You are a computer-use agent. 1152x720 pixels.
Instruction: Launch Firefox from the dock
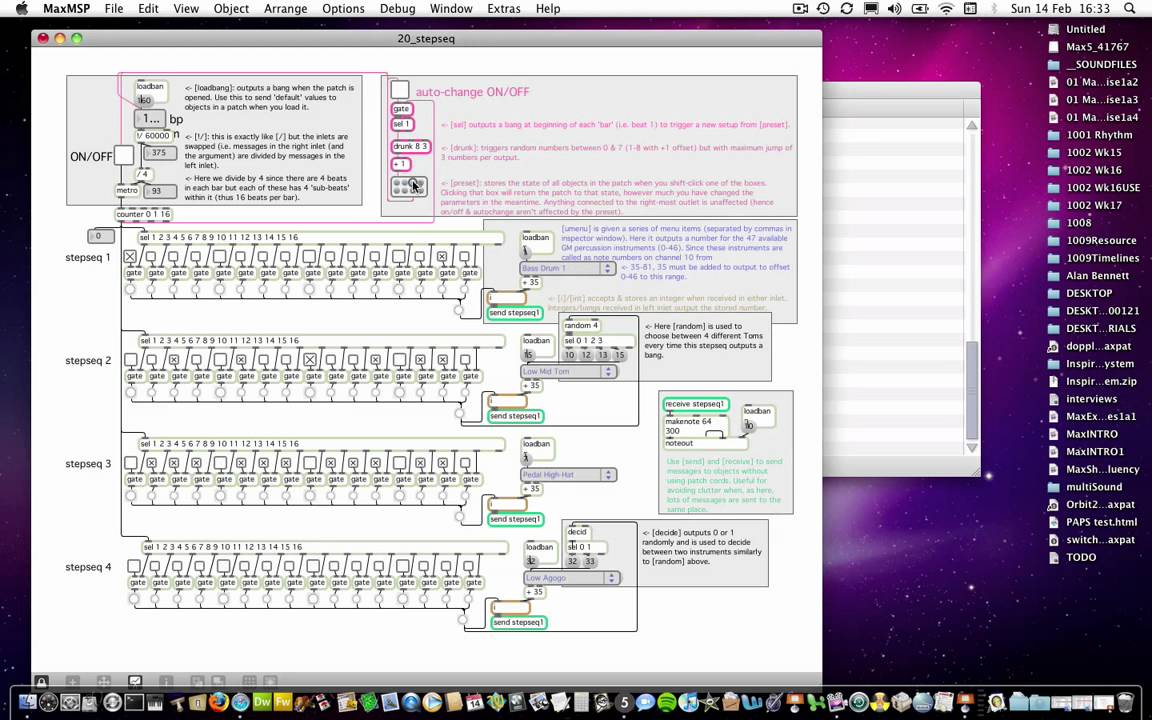(219, 702)
